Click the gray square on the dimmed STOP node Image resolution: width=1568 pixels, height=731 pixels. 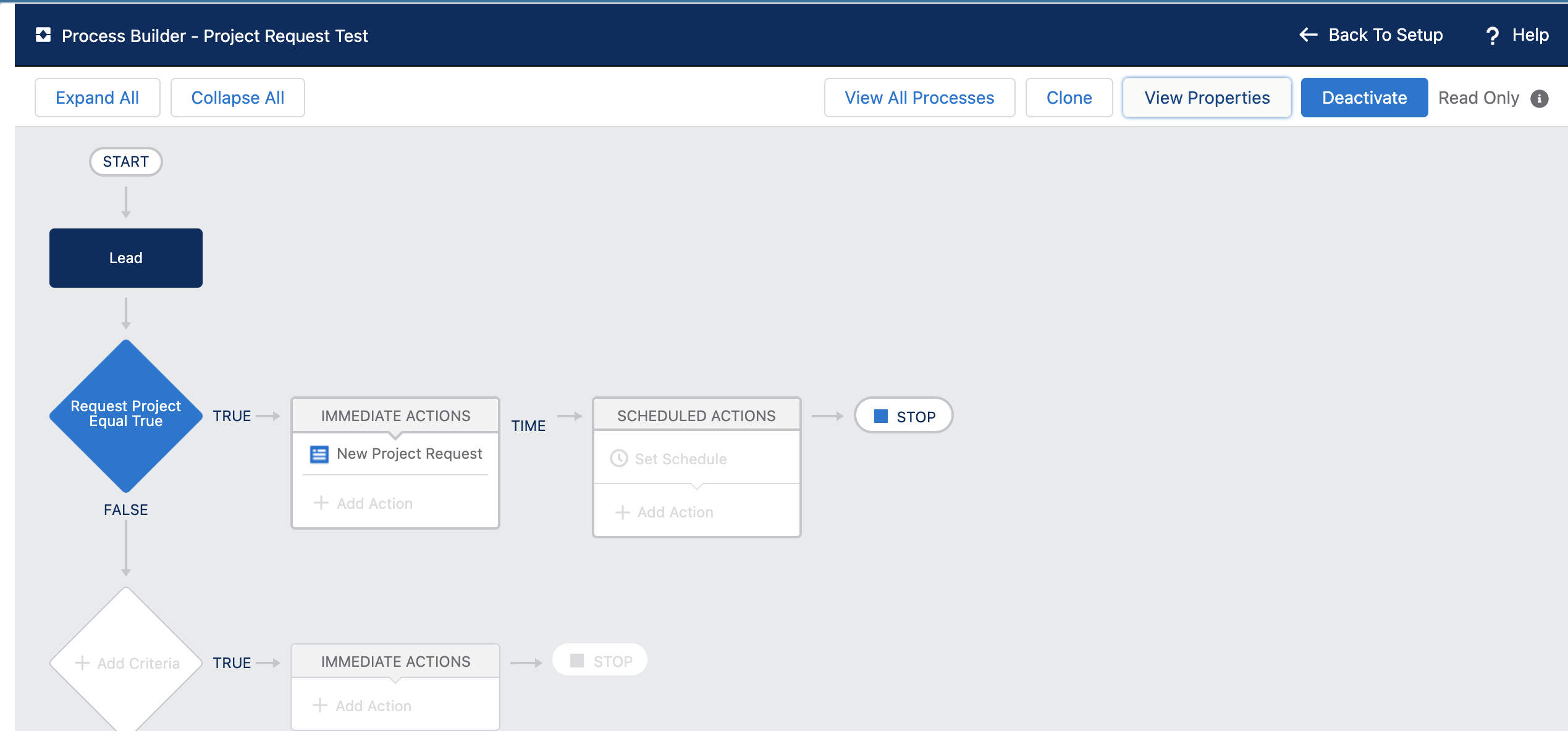tap(577, 661)
